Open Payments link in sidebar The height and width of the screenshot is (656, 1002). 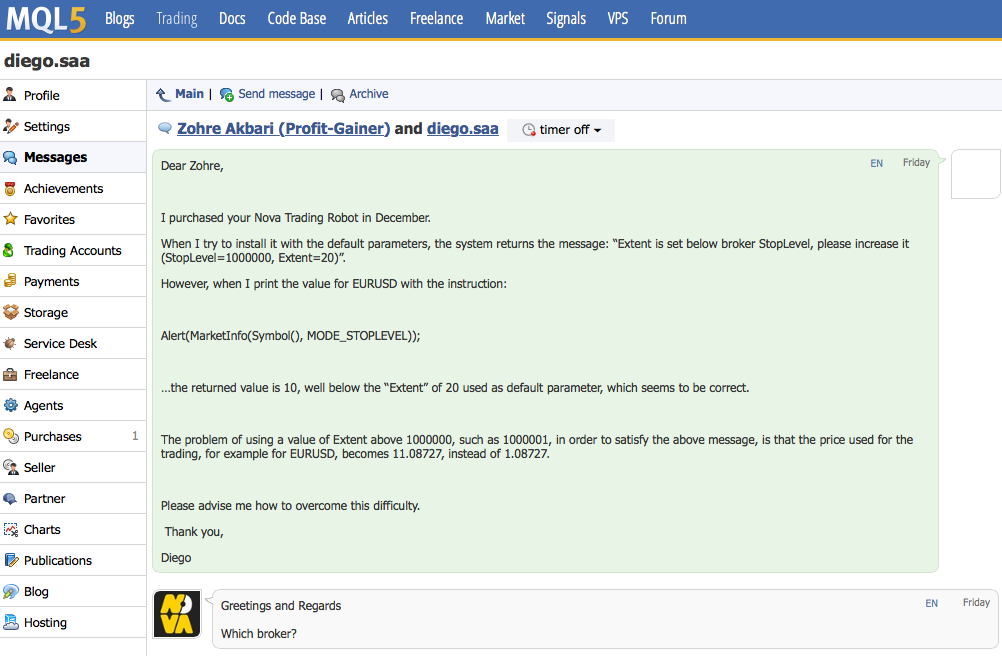(51, 282)
